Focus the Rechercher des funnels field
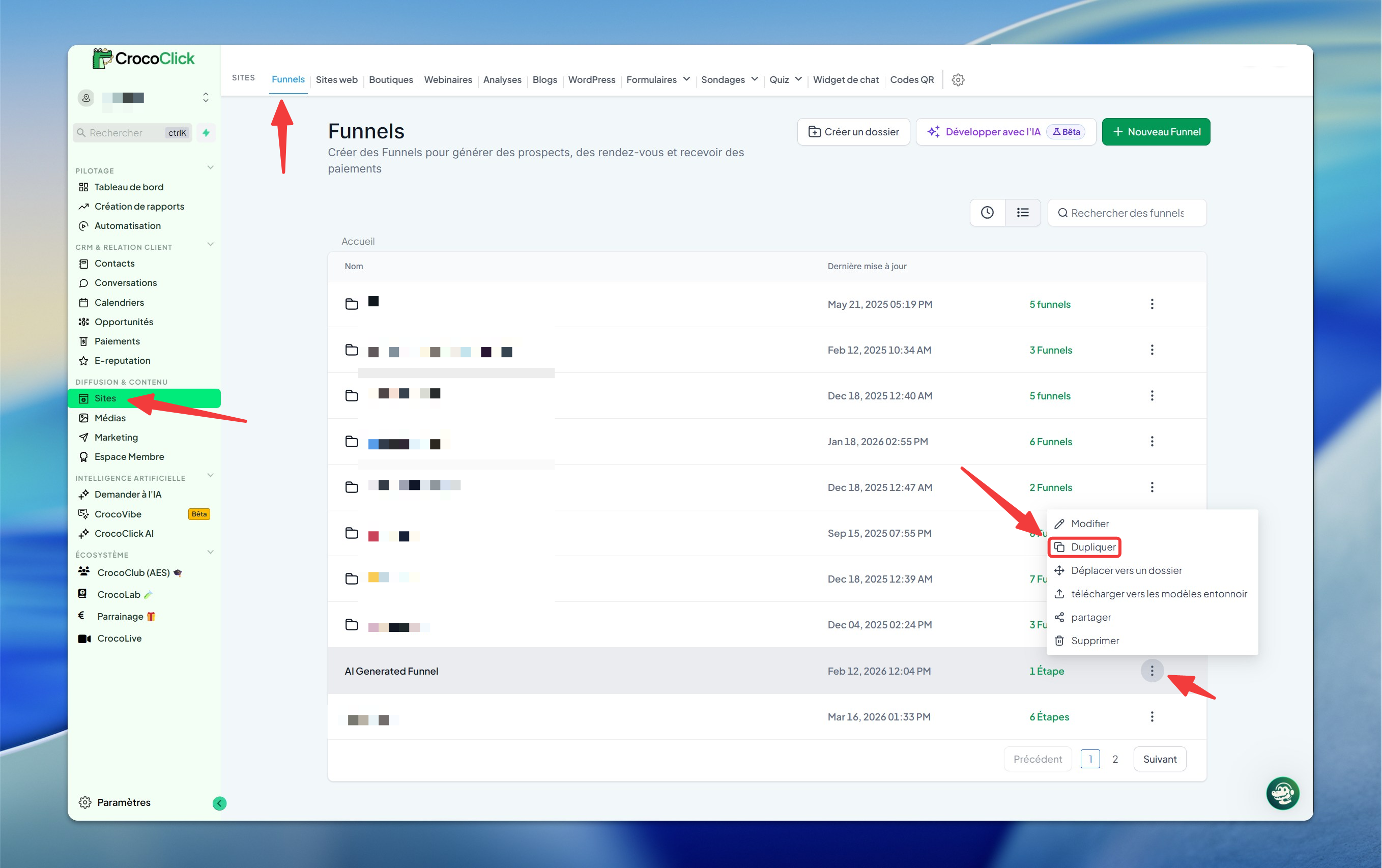The width and height of the screenshot is (1382, 868). (x=1127, y=213)
